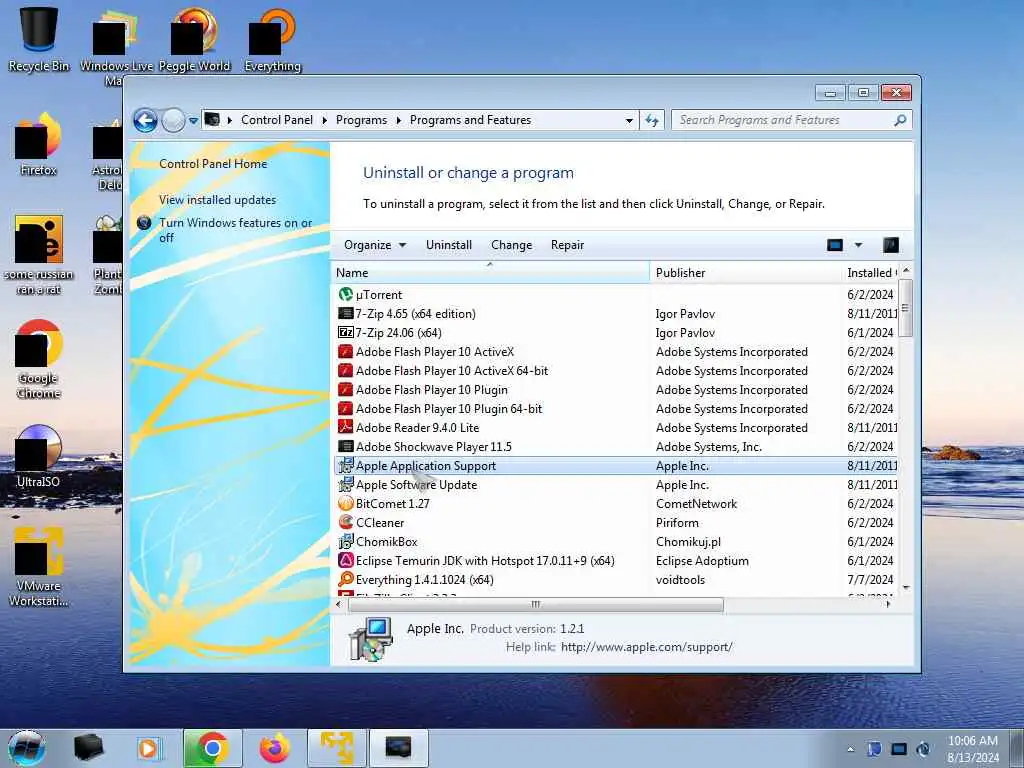Click the BitComet 1.27 icon

[345, 504]
